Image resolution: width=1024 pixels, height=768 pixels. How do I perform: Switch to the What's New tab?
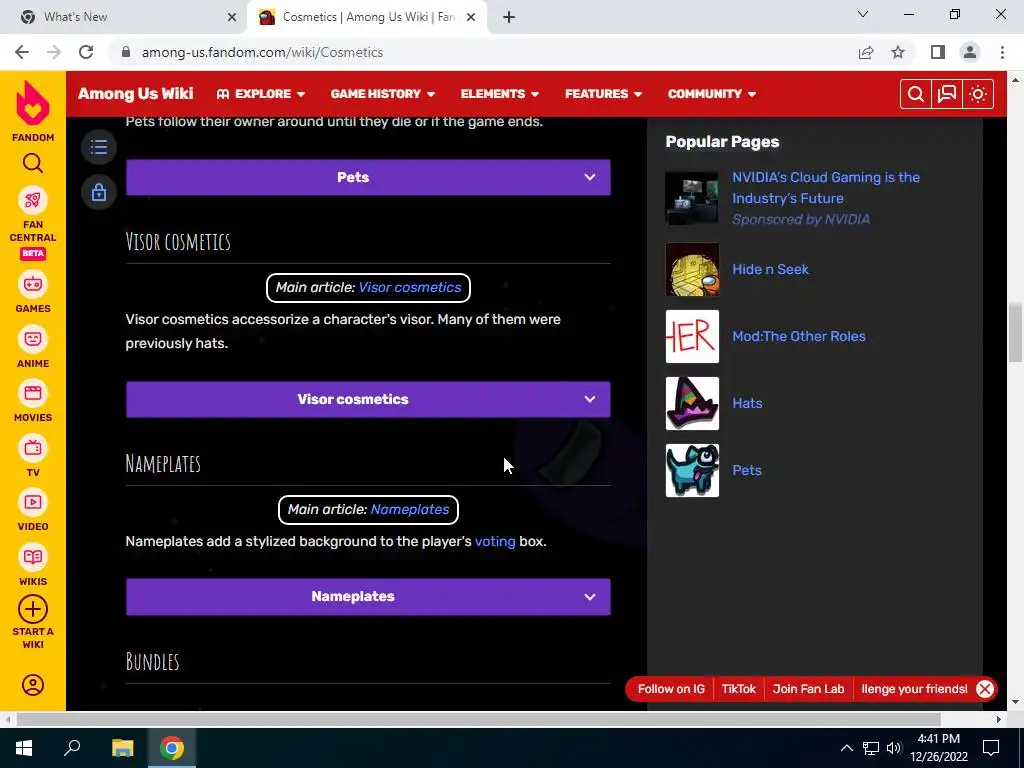tap(124, 17)
